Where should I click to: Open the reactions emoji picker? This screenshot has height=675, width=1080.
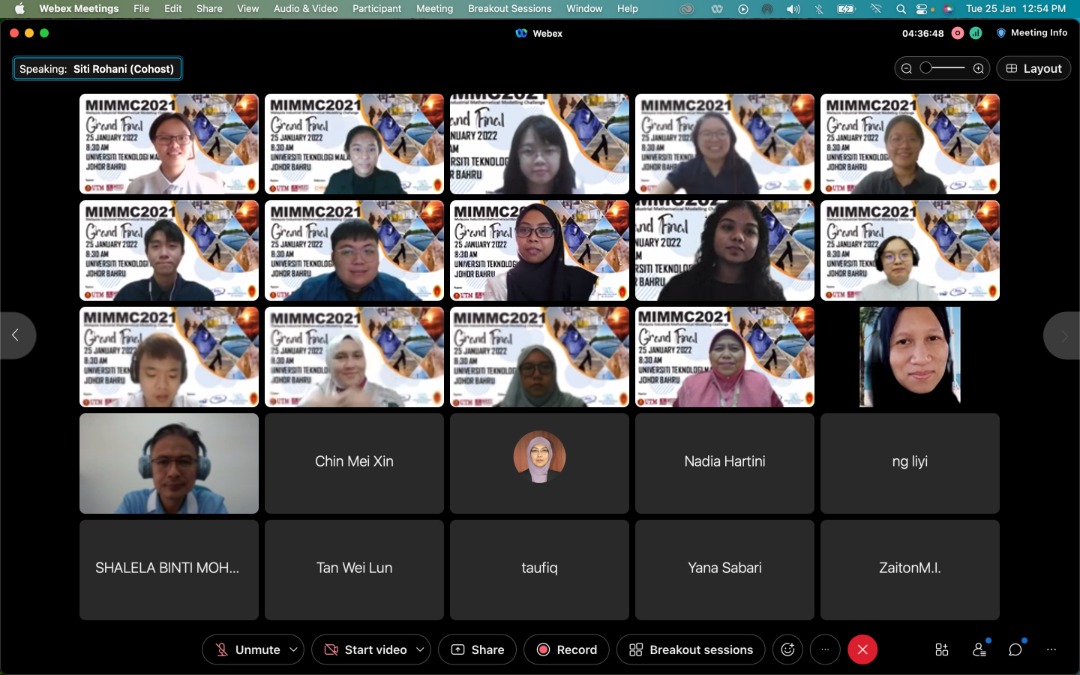788,649
